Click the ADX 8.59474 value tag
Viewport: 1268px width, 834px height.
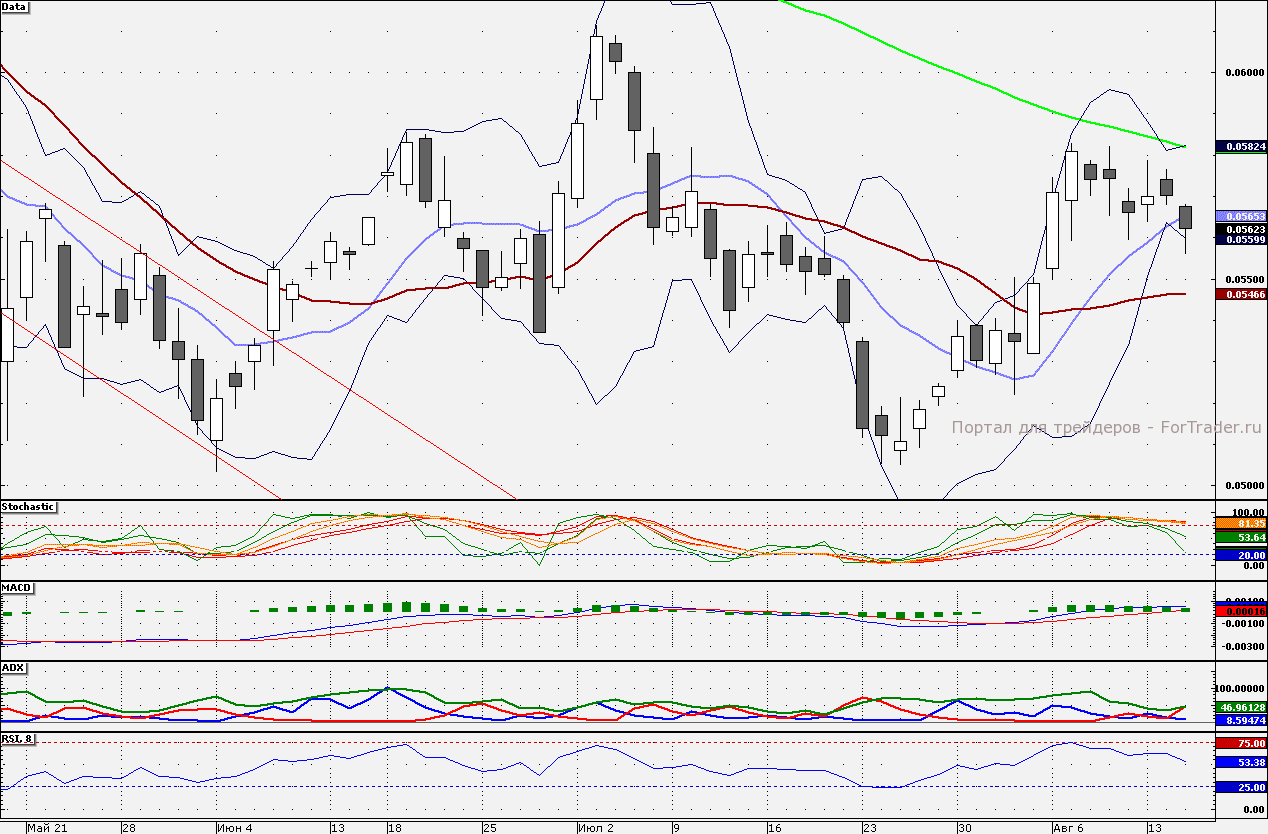click(x=1241, y=719)
